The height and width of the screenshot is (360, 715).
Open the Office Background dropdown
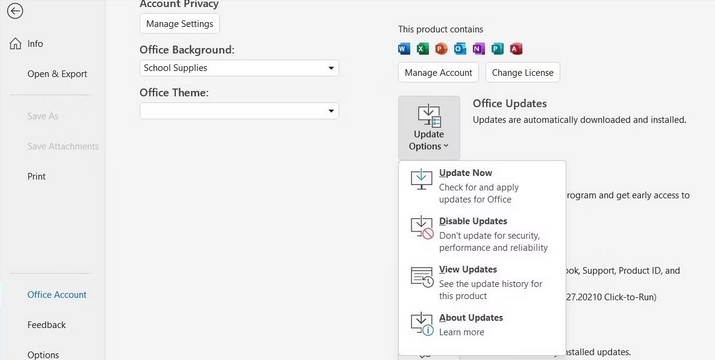pyautogui.click(x=239, y=68)
